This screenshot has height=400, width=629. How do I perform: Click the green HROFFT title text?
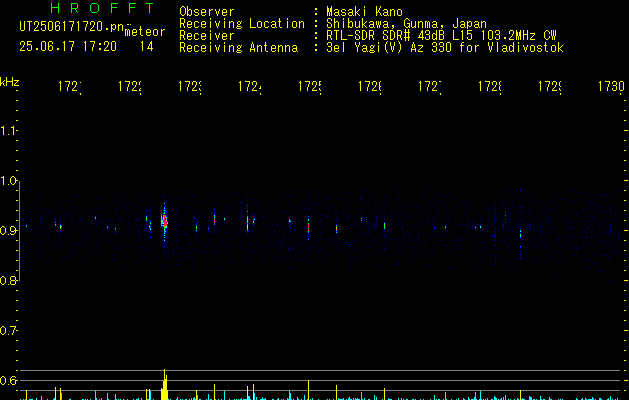click(102, 8)
